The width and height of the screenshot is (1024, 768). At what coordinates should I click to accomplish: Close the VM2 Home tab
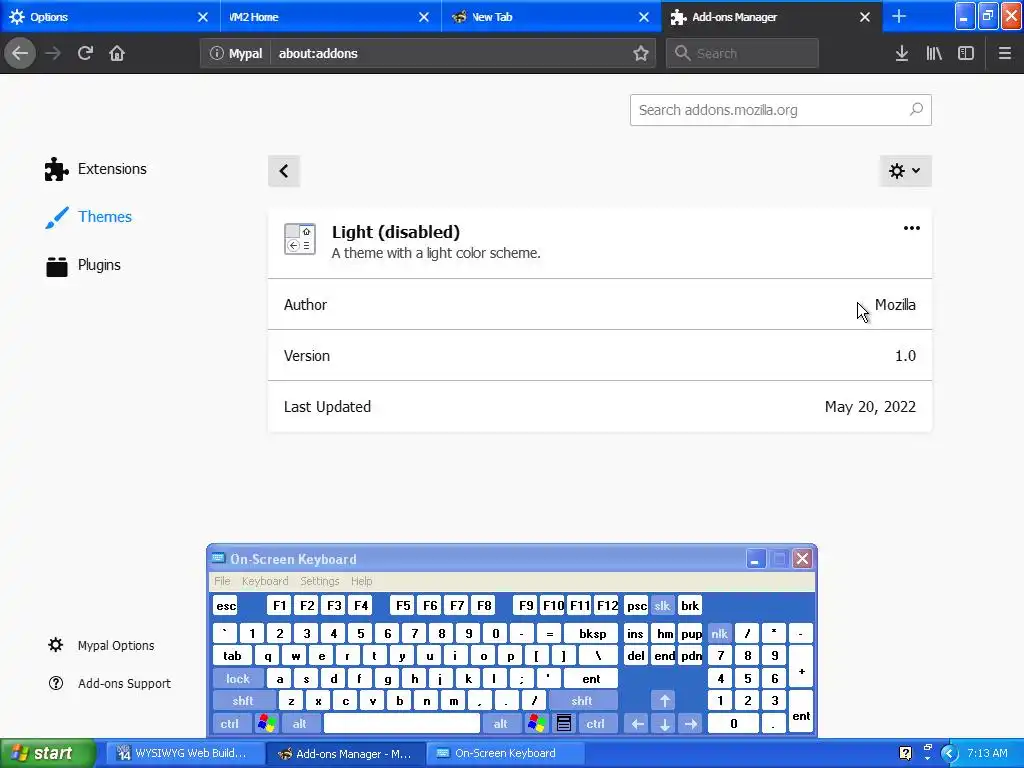tap(424, 17)
